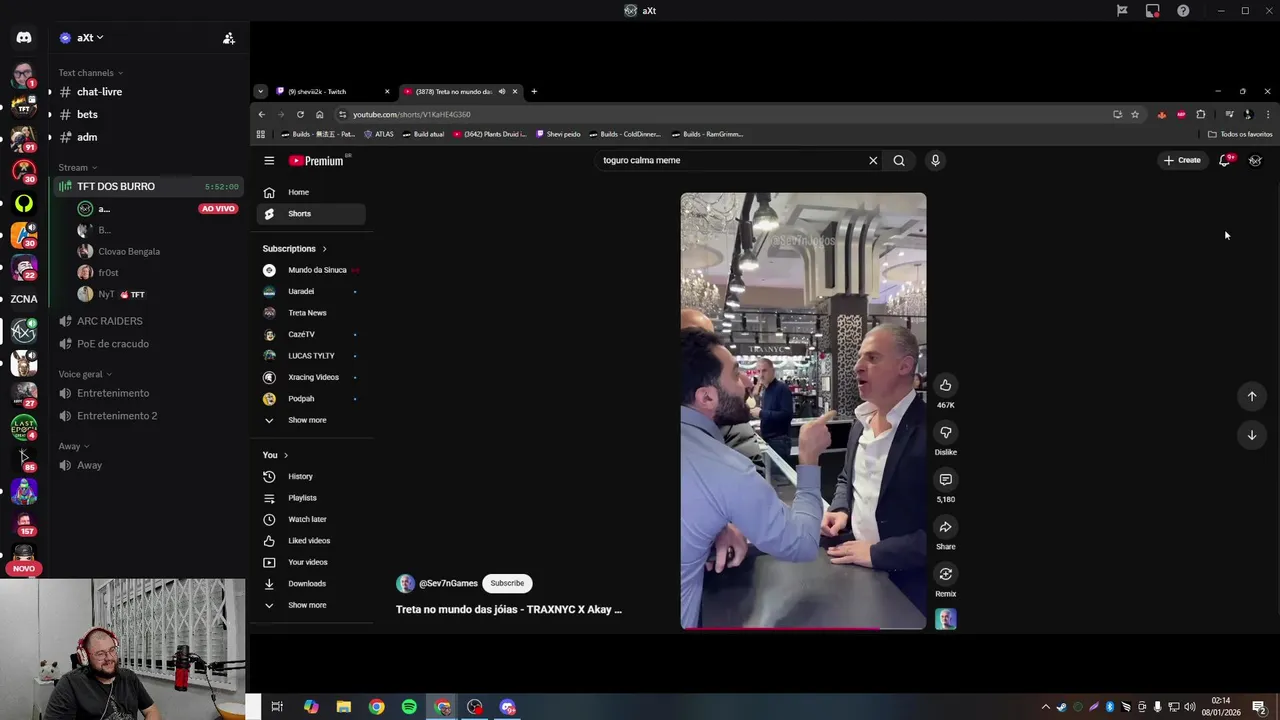Viewport: 1280px width, 720px height.
Task: Open watch History
Action: point(311,477)
